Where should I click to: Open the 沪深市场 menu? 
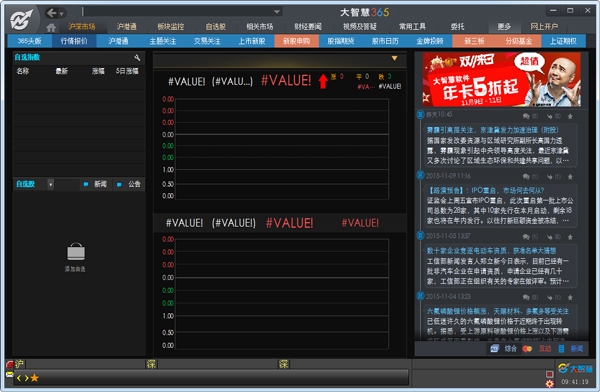(x=82, y=26)
